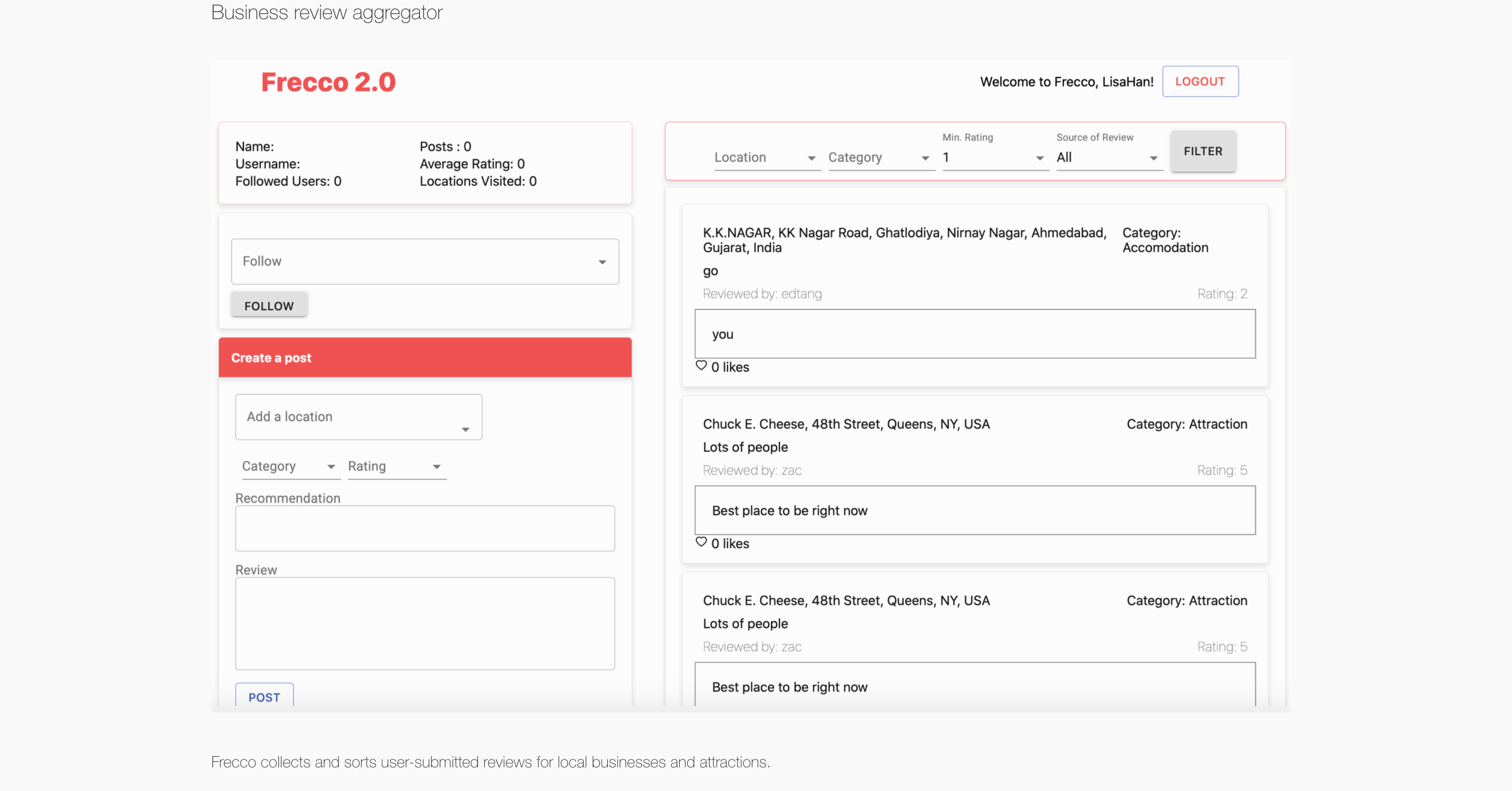Image resolution: width=1512 pixels, height=791 pixels.
Task: Submit with the POST button
Action: tap(264, 696)
